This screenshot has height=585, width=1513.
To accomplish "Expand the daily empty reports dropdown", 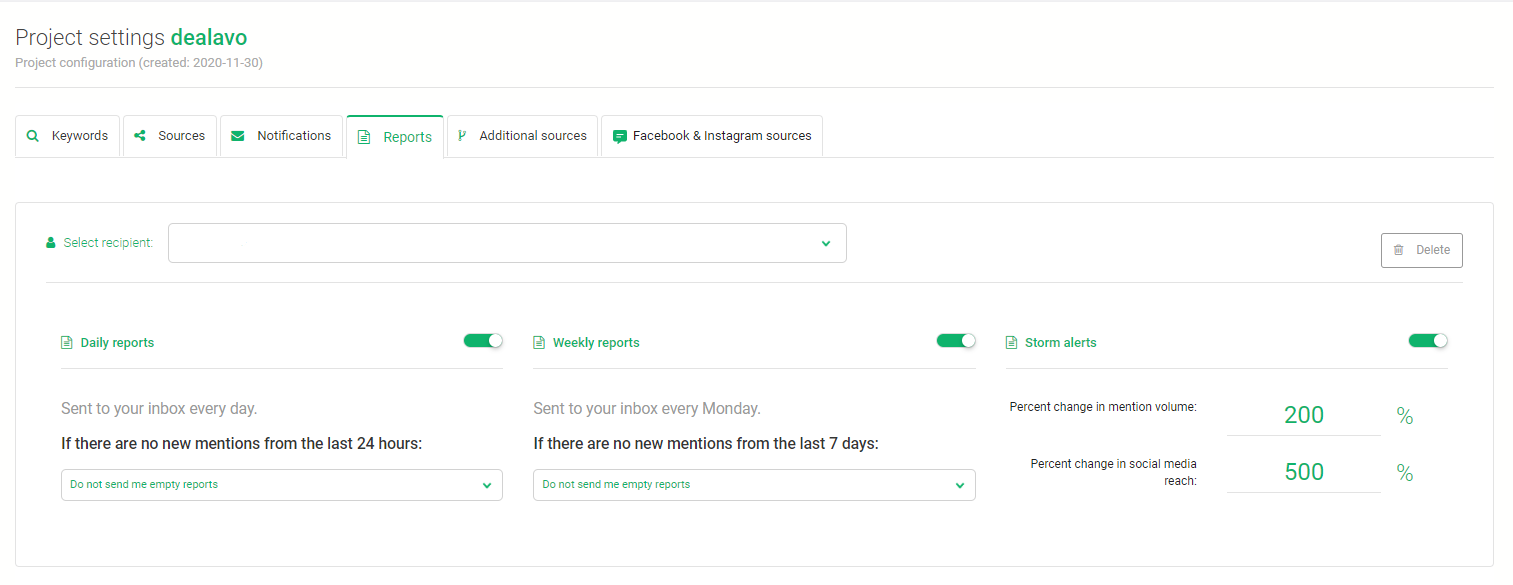I will pyautogui.click(x=282, y=485).
